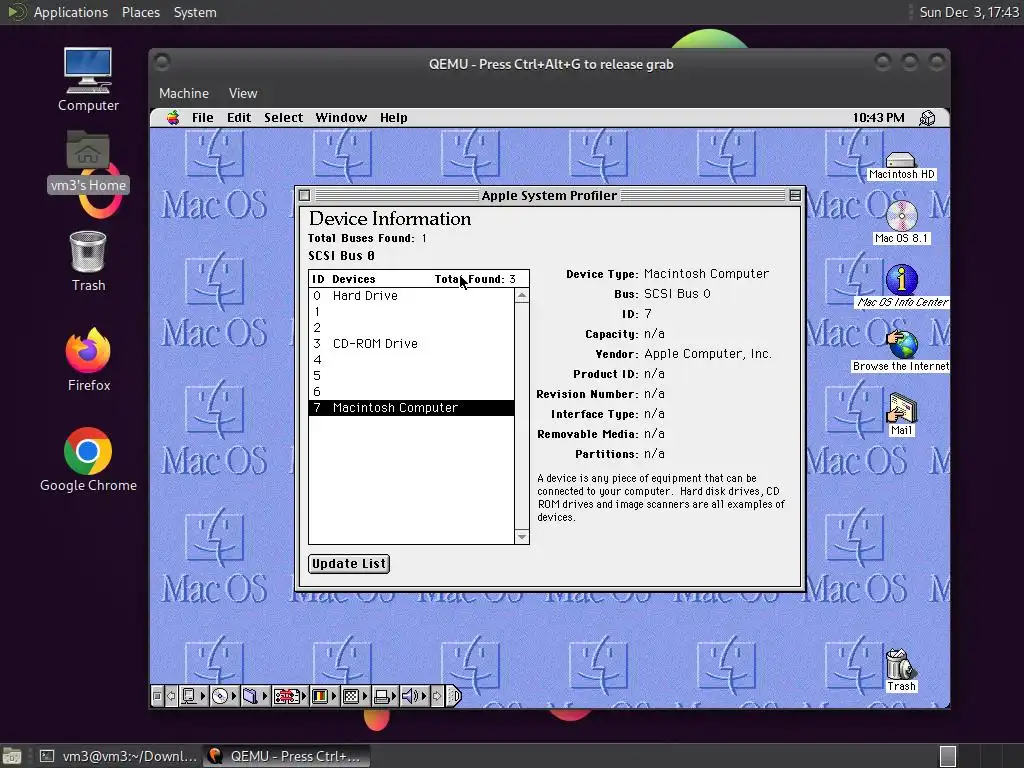Viewport: 1024px width, 768px height.
Task: Open the Macintosh HD drive icon
Action: point(901,166)
